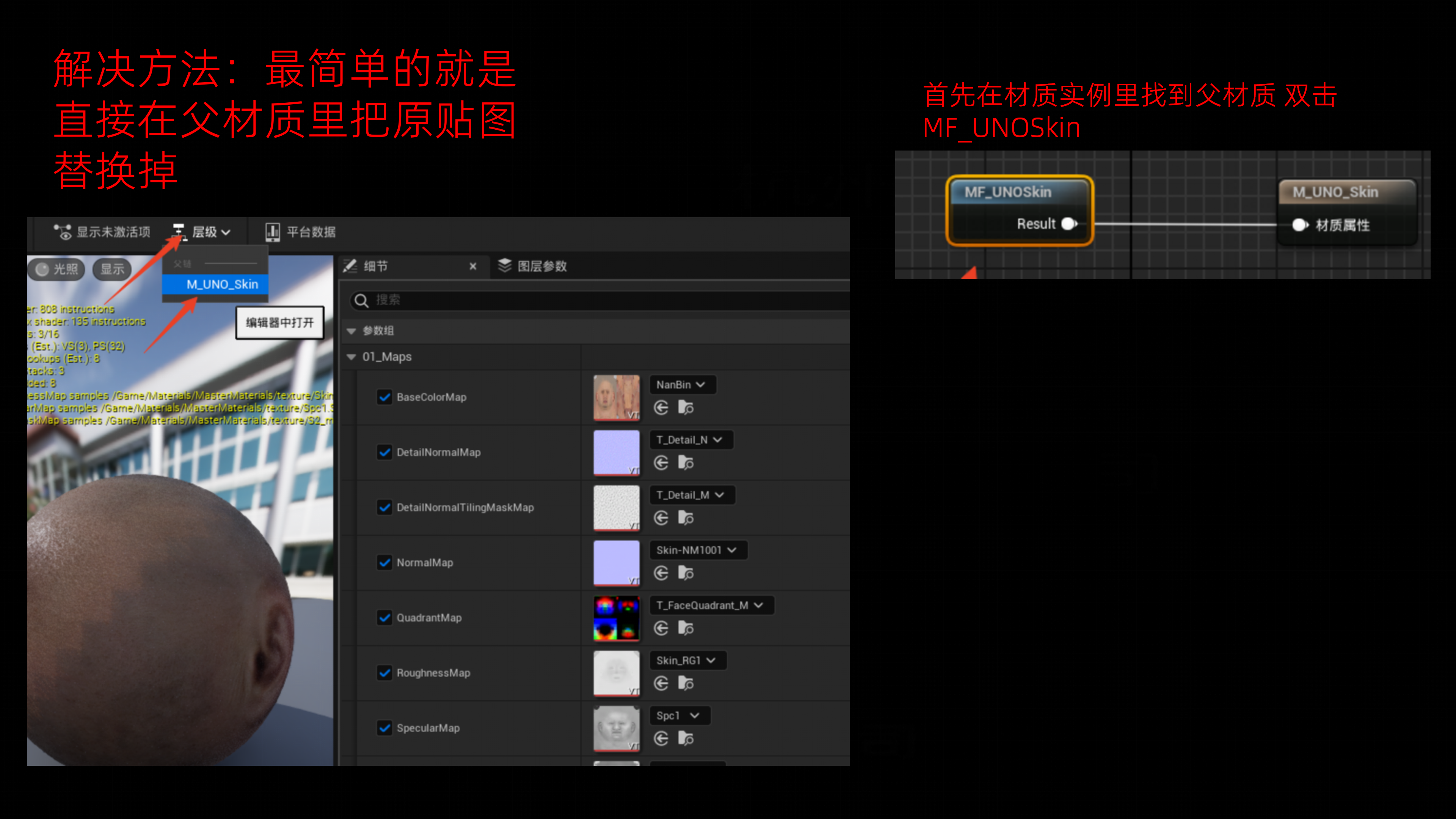Uncheck the NormalMap checkbox
The image size is (1456, 819).
pos(384,562)
